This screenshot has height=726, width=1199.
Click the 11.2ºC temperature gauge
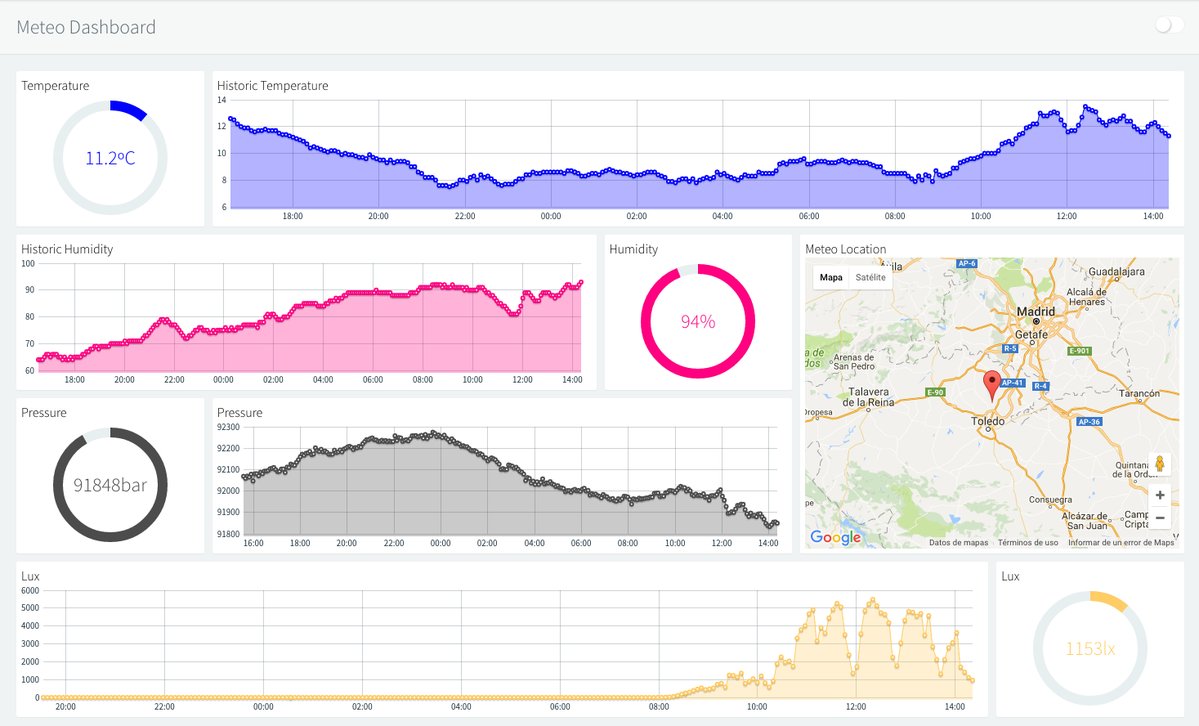click(110, 158)
